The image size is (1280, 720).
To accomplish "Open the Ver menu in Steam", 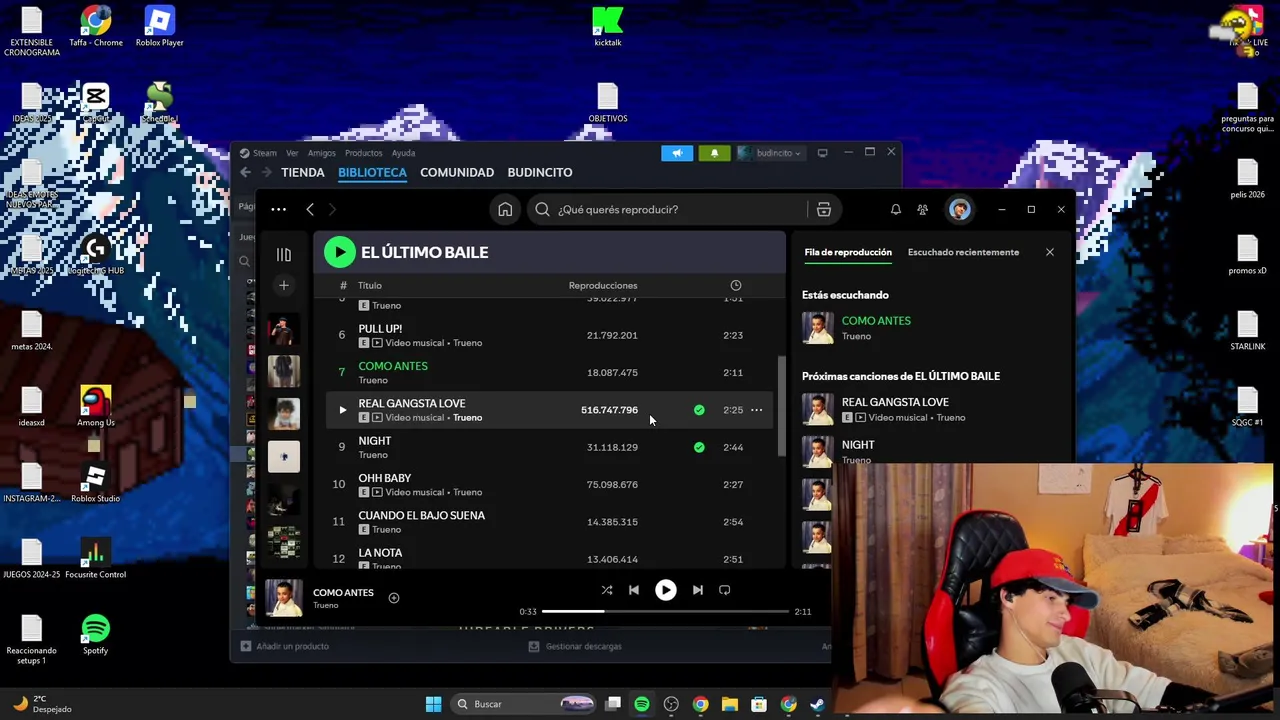I will coord(292,153).
